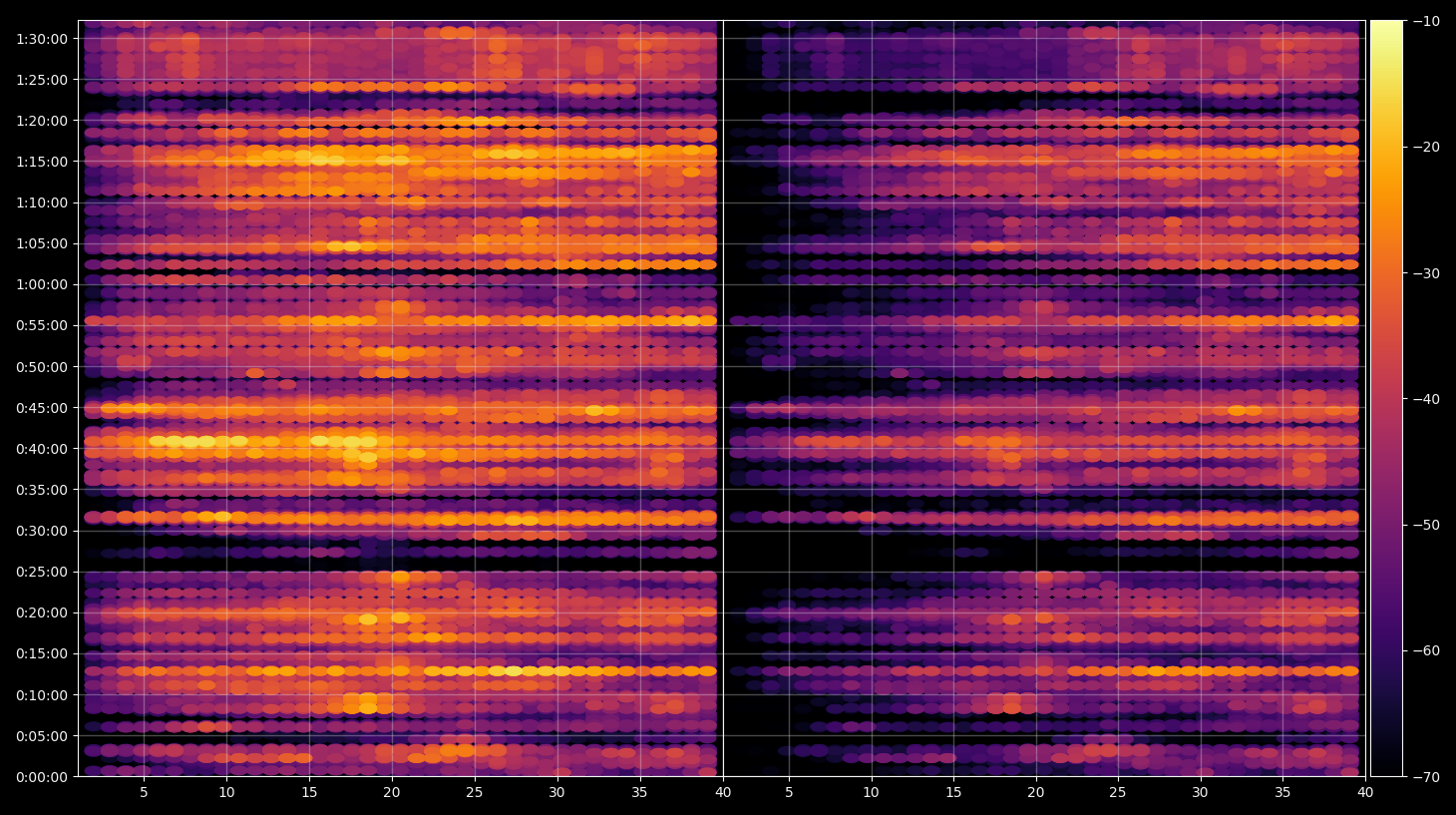
Task: Click x-axis label 5 under the left panel
Action: 144,793
